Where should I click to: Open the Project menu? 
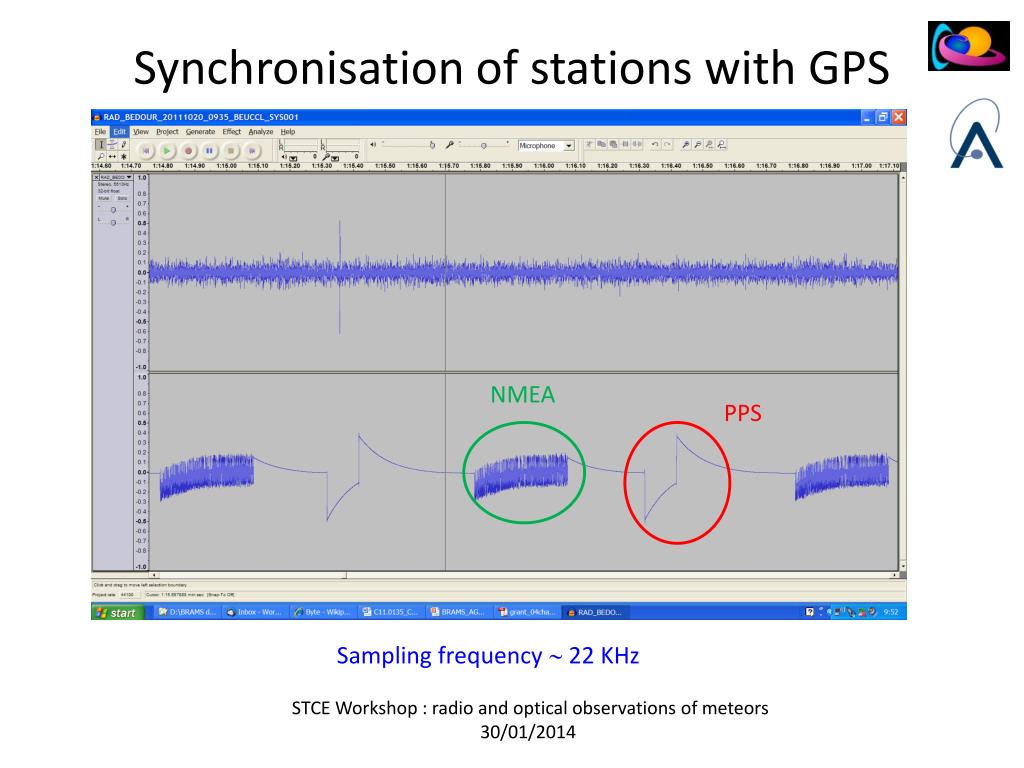click(167, 132)
